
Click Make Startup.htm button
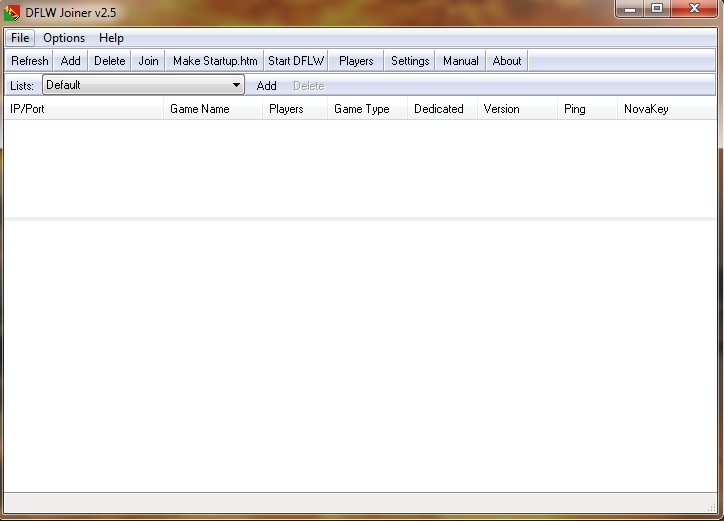tap(215, 61)
